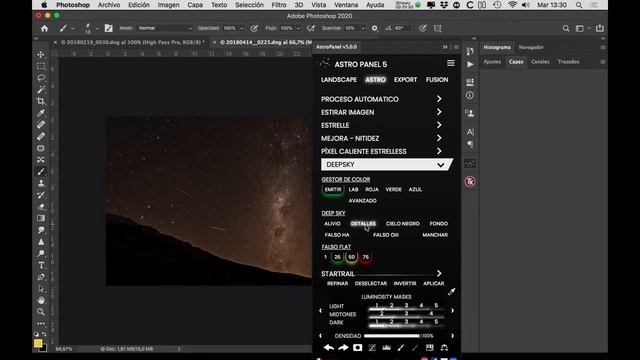The width and height of the screenshot is (640, 360).
Task: Switch to FUSION tab in AstroPanel
Action: click(437, 80)
